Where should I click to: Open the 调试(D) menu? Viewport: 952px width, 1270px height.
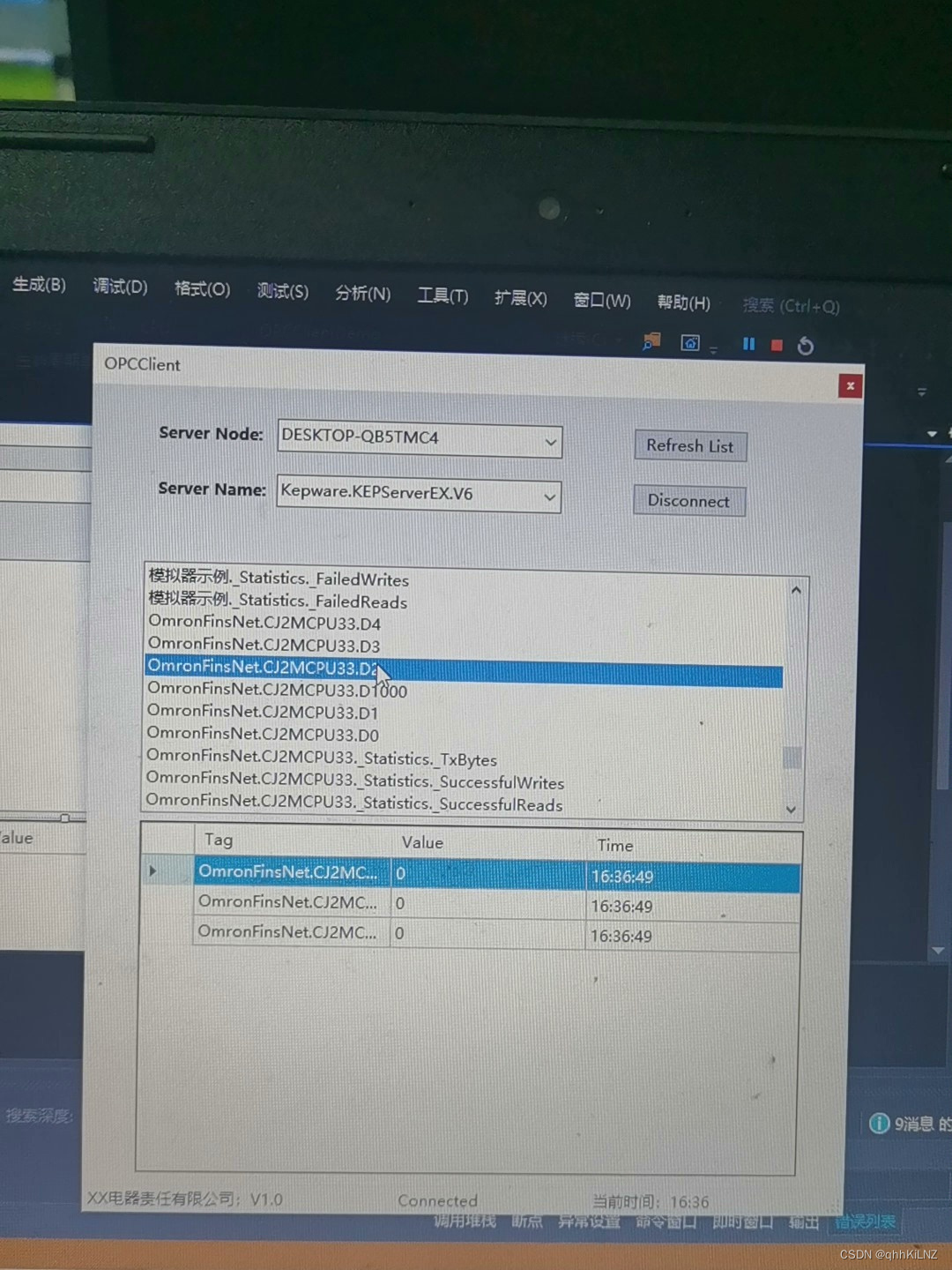pos(120,286)
